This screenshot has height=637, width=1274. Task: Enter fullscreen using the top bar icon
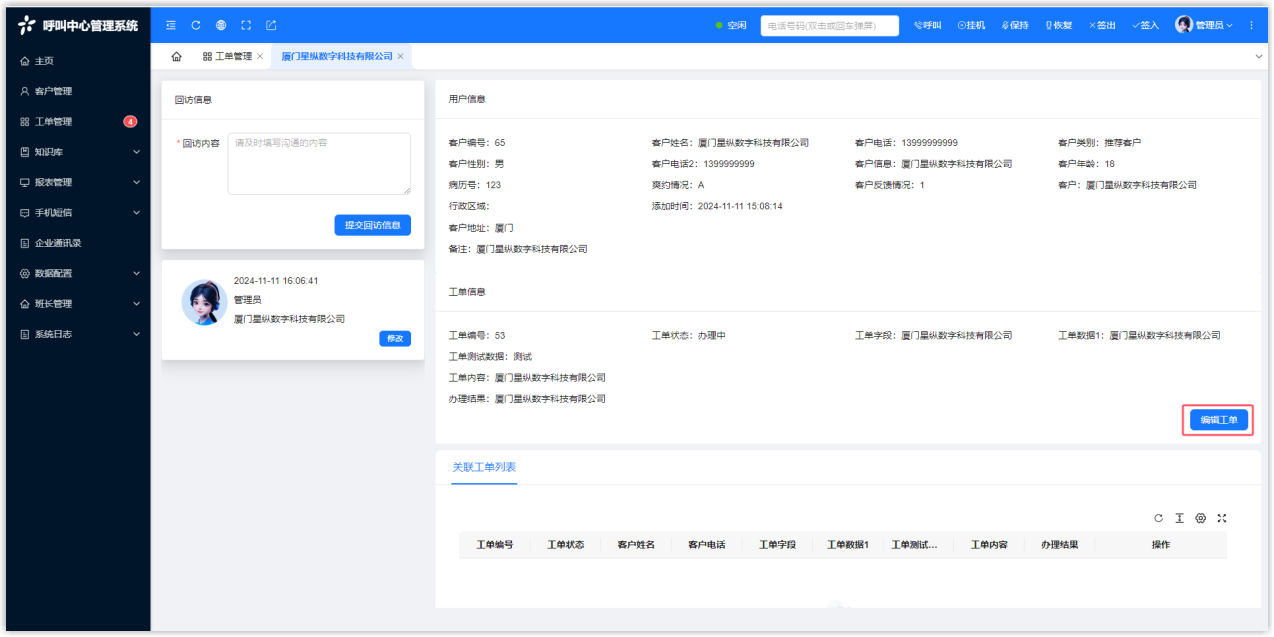pyautogui.click(x=246, y=25)
